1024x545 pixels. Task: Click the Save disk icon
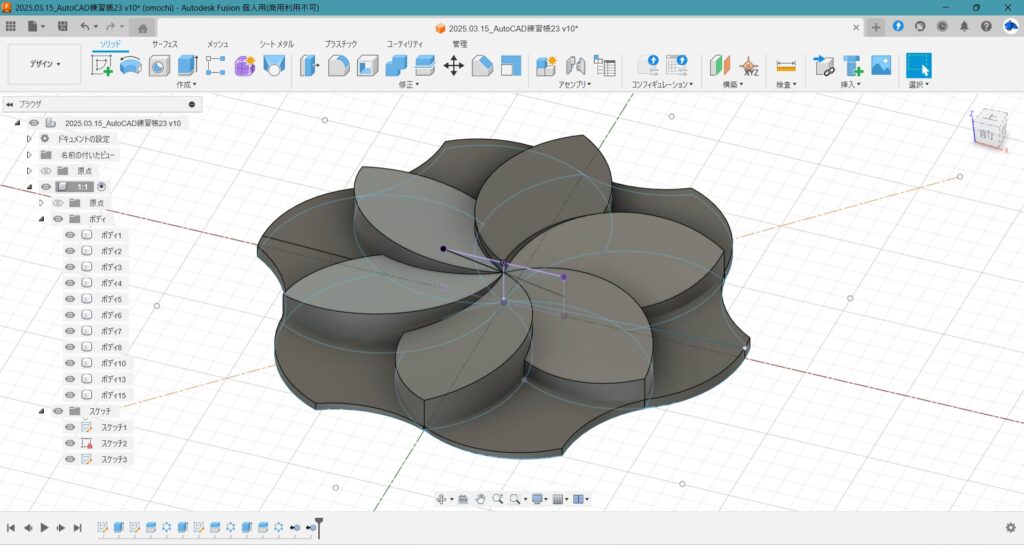pos(63,26)
